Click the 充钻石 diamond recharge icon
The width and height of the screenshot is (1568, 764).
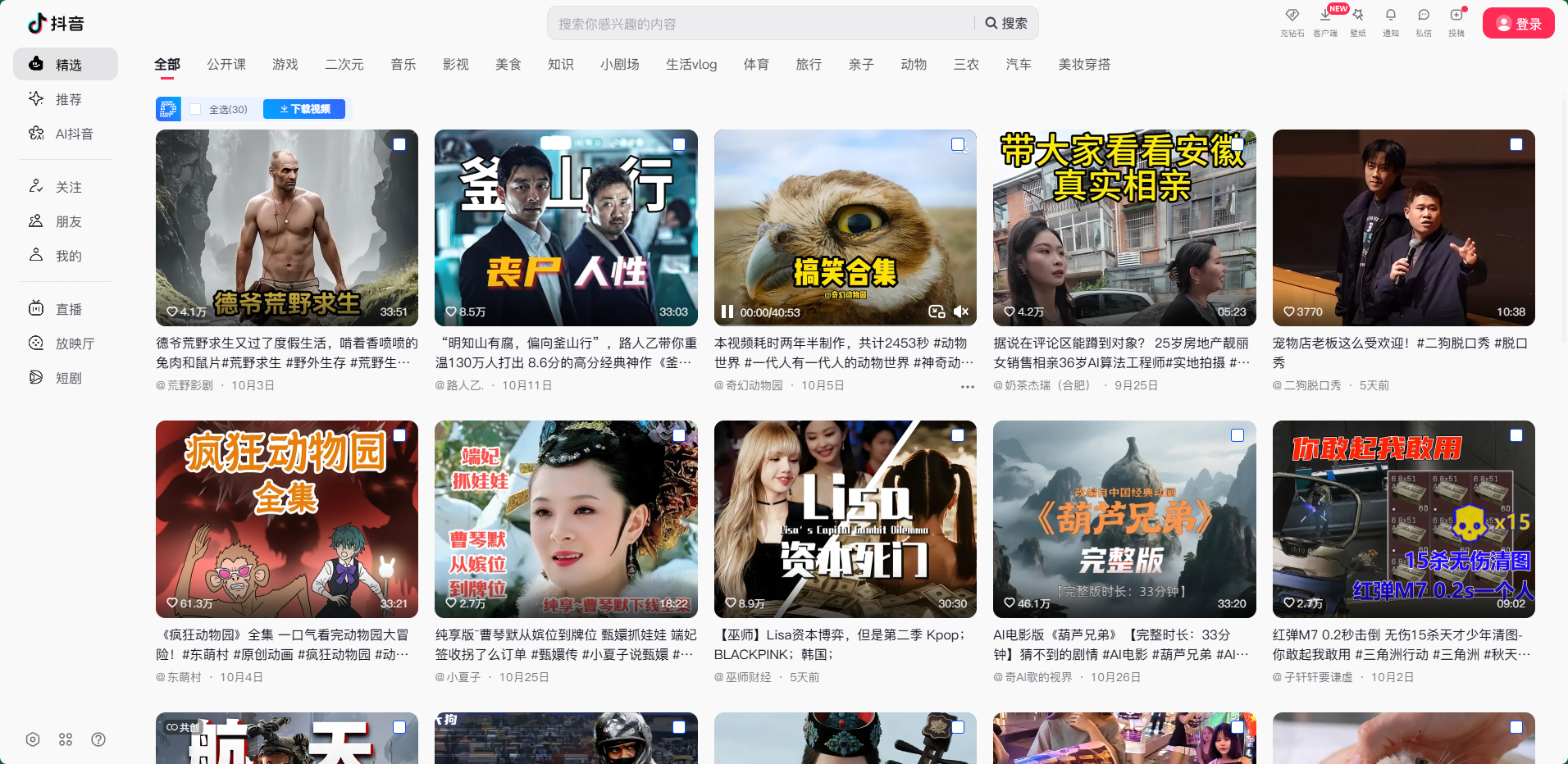pyautogui.click(x=1292, y=16)
